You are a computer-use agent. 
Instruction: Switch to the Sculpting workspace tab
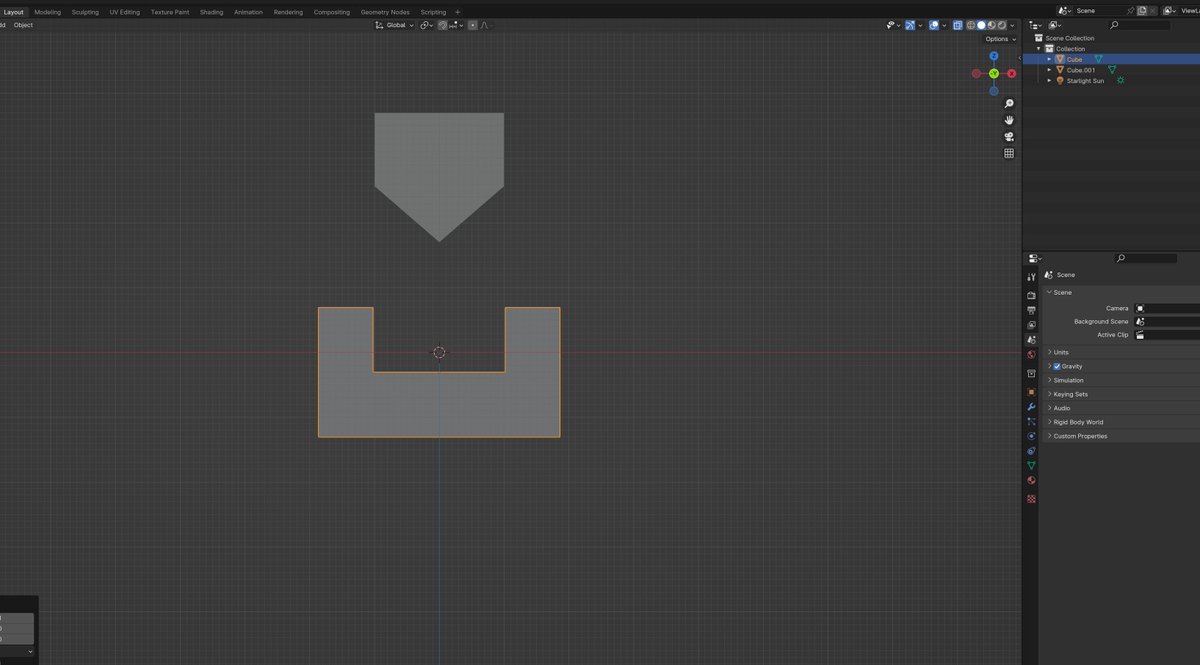tap(85, 12)
